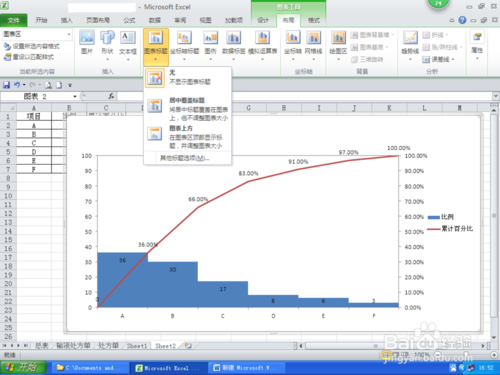Click 重设以匹配样式 reset to match style
The width and height of the screenshot is (500, 375).
coord(29,57)
